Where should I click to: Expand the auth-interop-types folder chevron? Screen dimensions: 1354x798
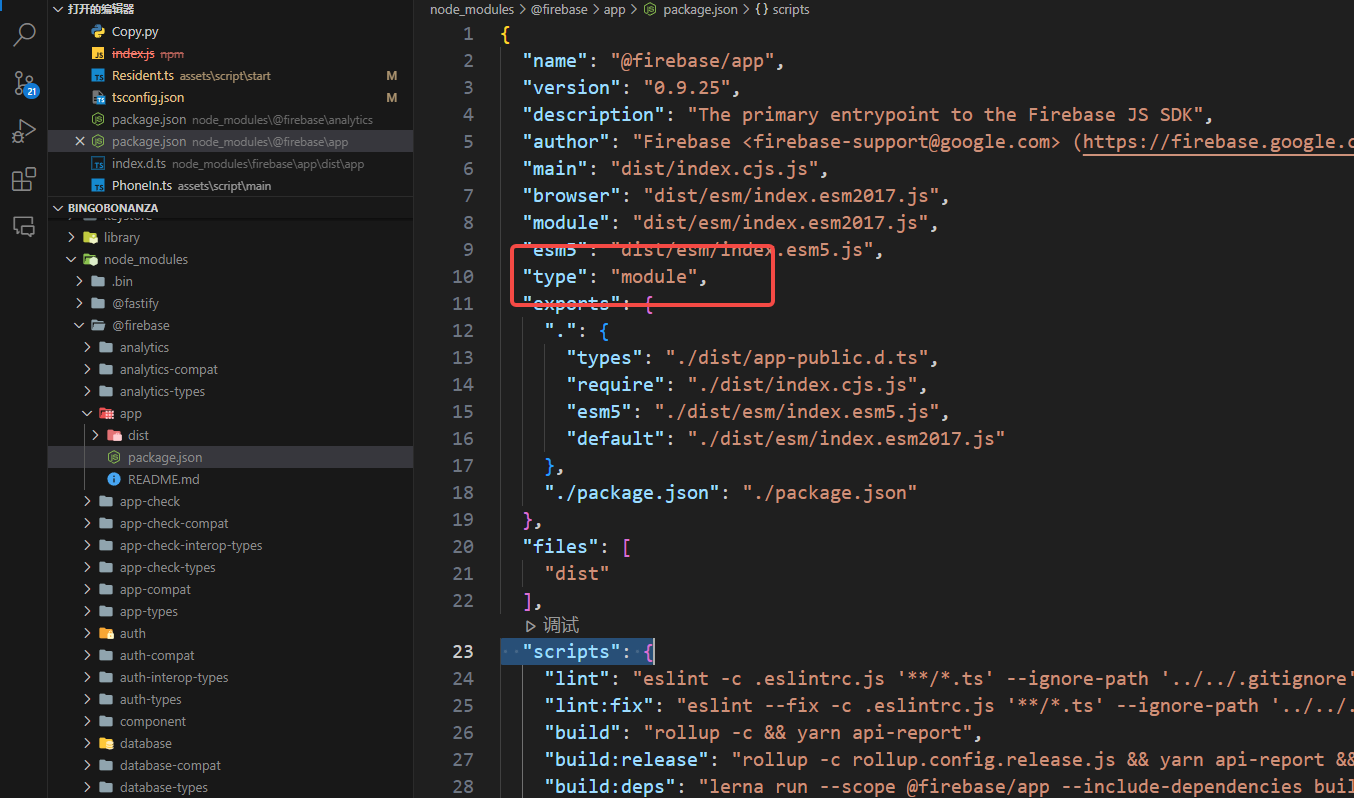(x=88, y=678)
